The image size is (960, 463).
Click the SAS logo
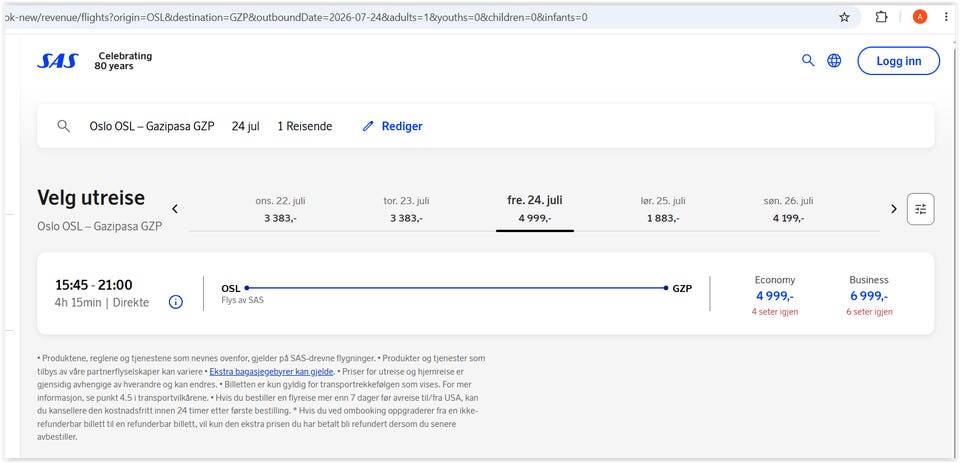[58, 61]
